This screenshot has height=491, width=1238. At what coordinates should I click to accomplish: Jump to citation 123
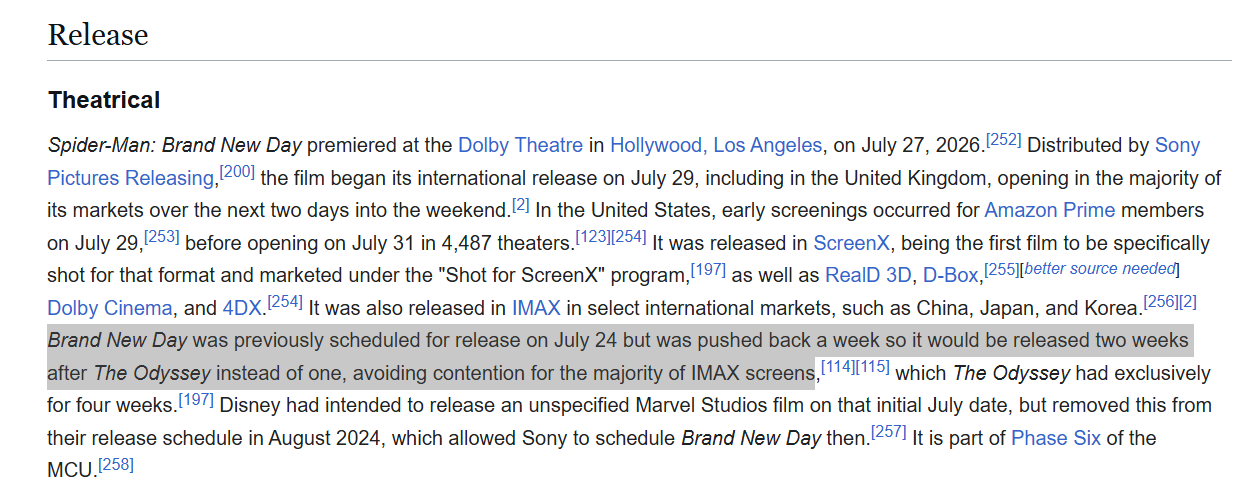click(x=592, y=237)
